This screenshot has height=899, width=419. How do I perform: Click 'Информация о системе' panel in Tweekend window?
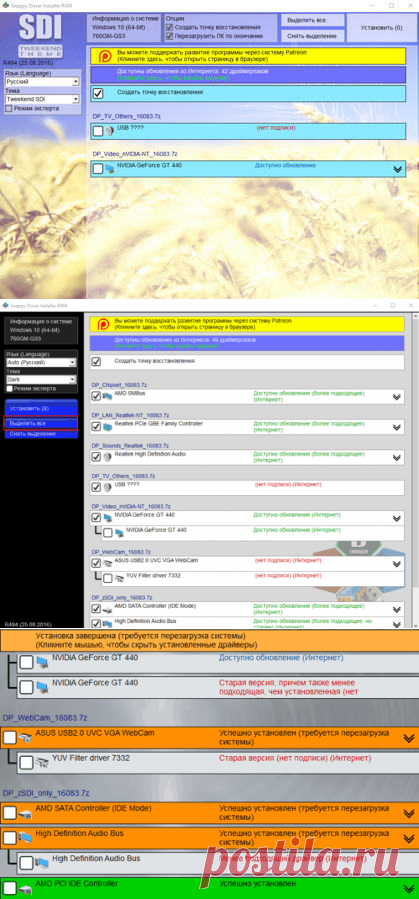(x=123, y=28)
